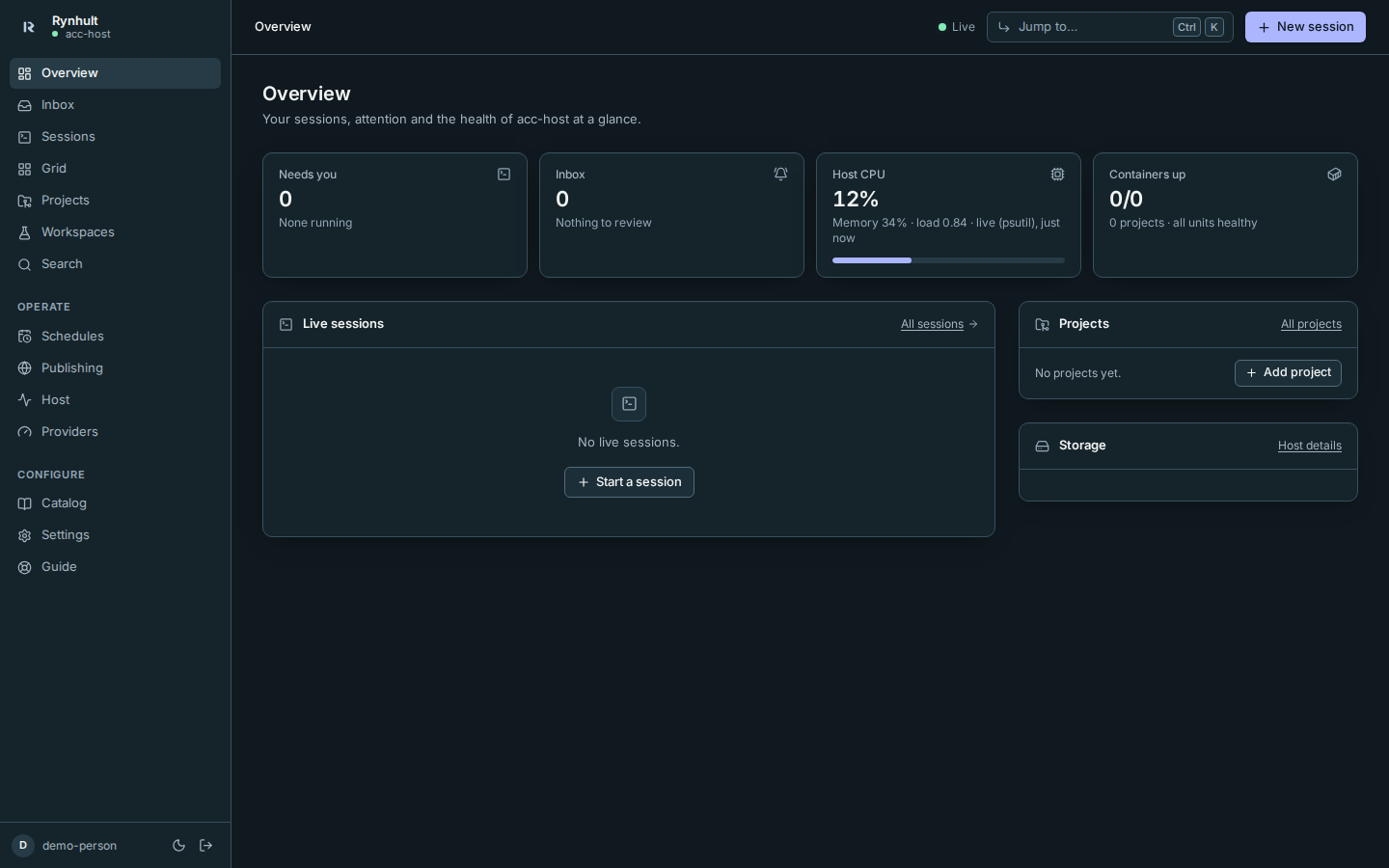The image size is (1389, 868).
Task: Click the Jump to search field
Action: 1110,27
